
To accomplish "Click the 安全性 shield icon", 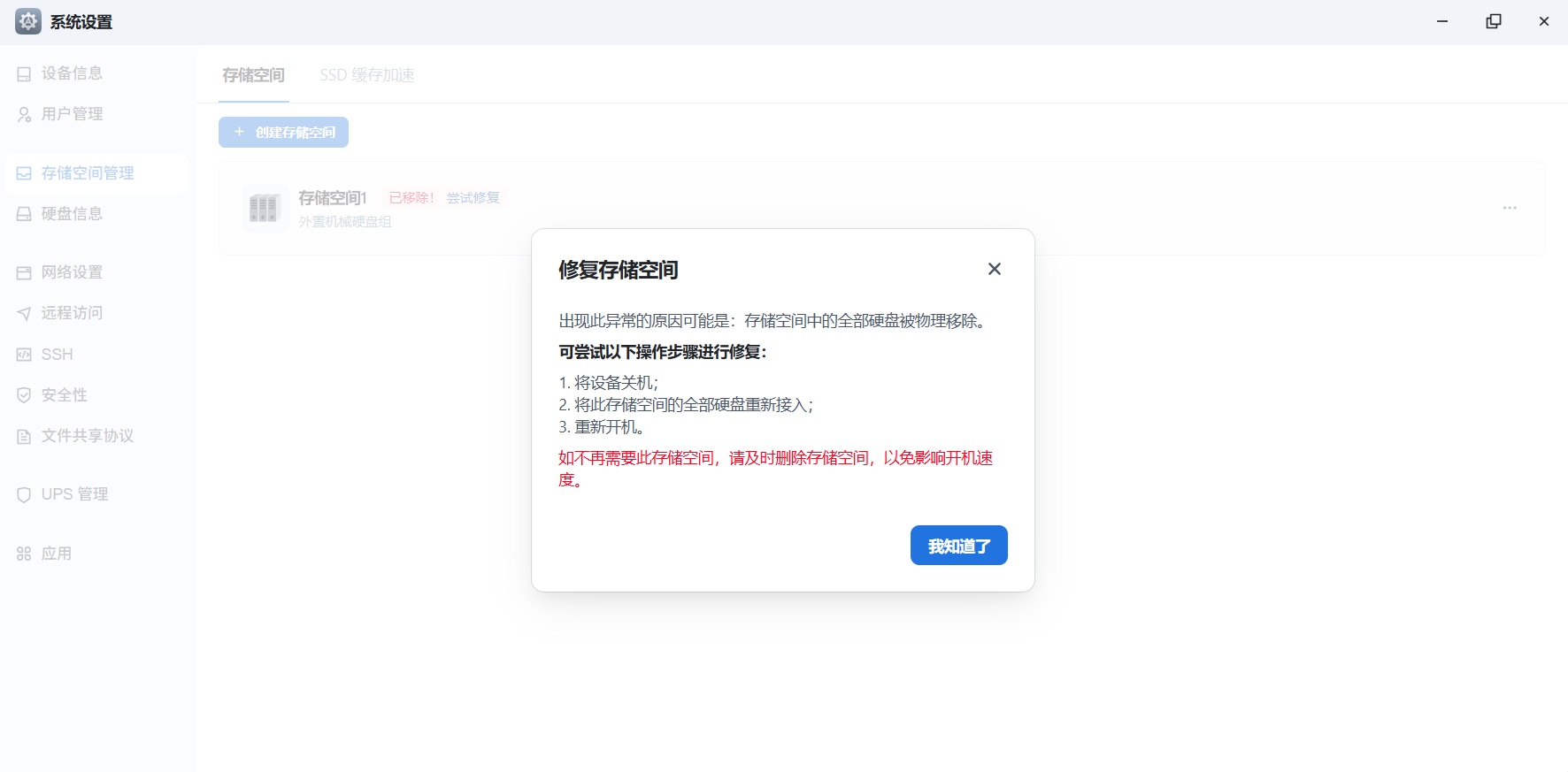I will [x=24, y=395].
